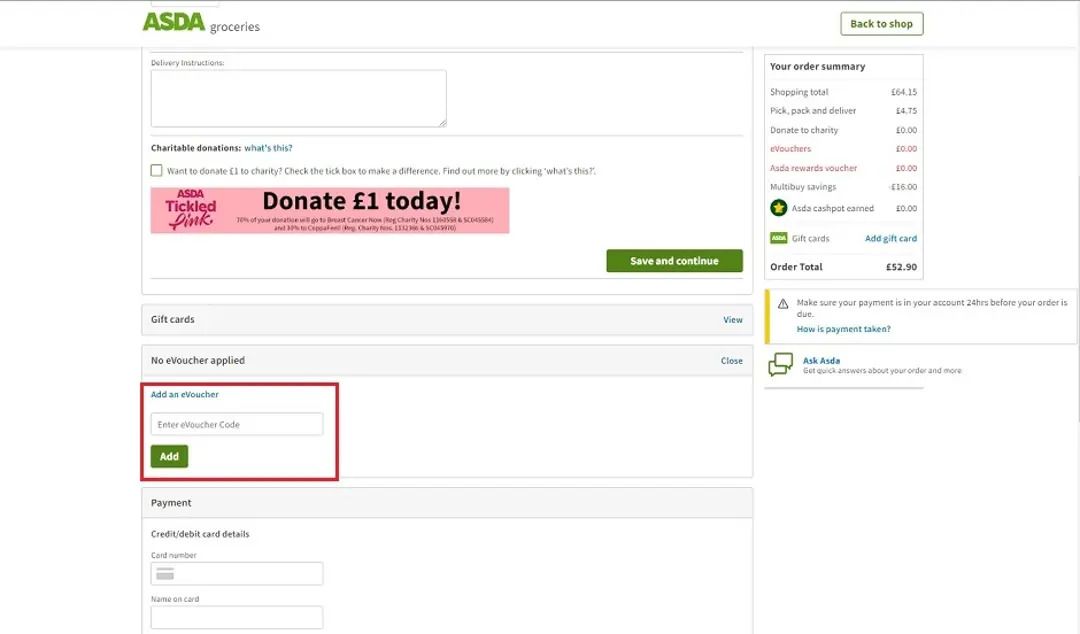Image resolution: width=1080 pixels, height=634 pixels.
Task: Click the Asda cashpot earned star icon
Action: (x=779, y=208)
